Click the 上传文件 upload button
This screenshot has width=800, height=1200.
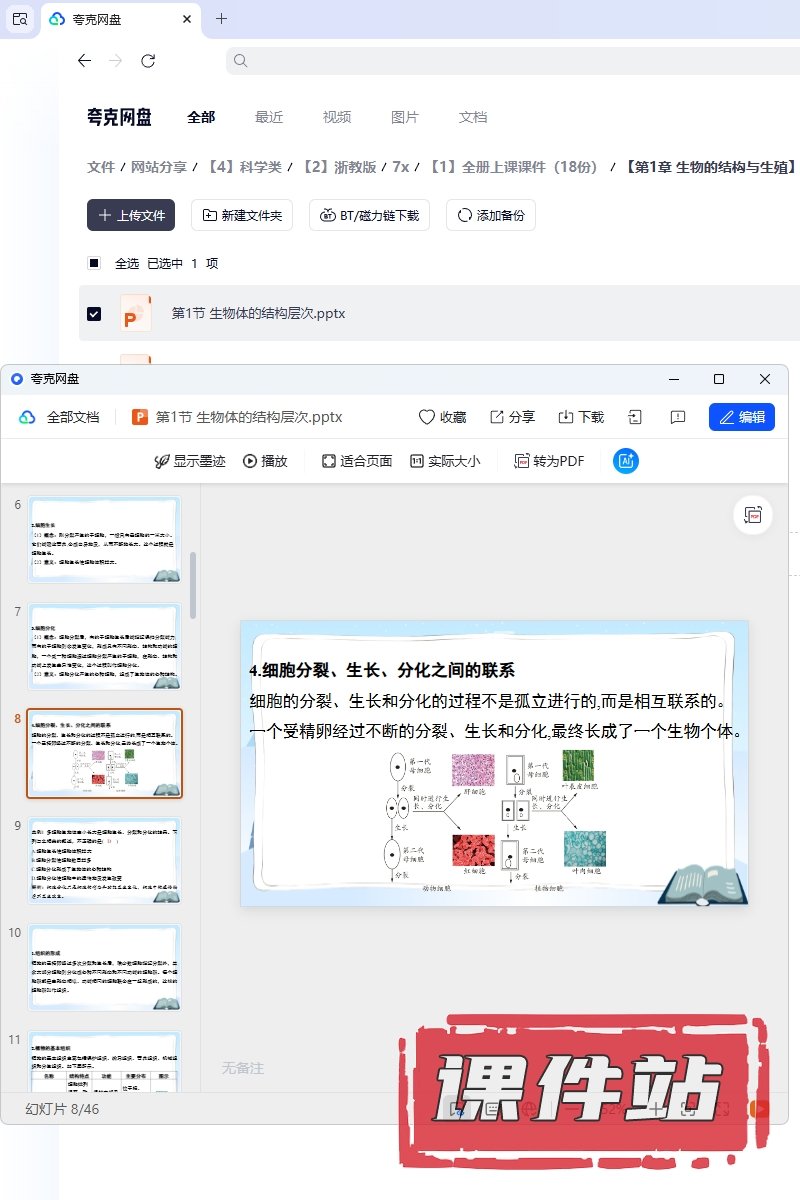(131, 215)
